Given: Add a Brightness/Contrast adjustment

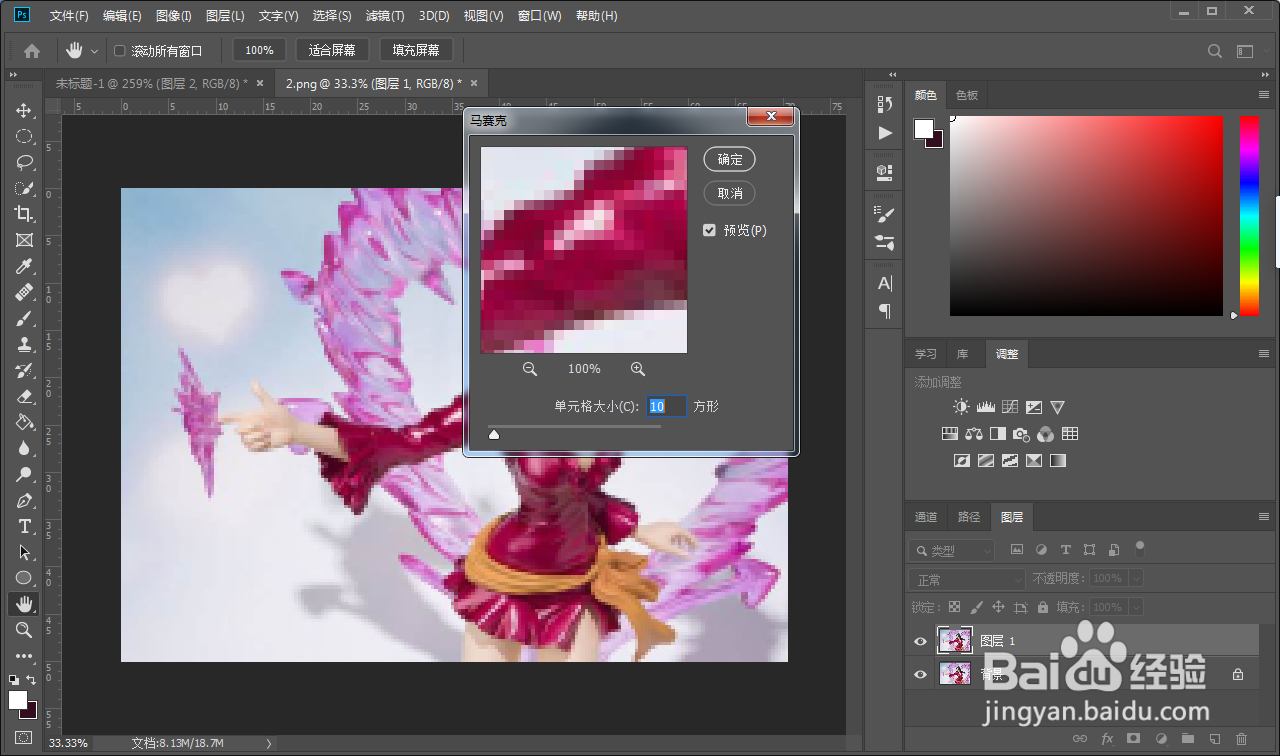Looking at the screenshot, I should click(x=961, y=407).
